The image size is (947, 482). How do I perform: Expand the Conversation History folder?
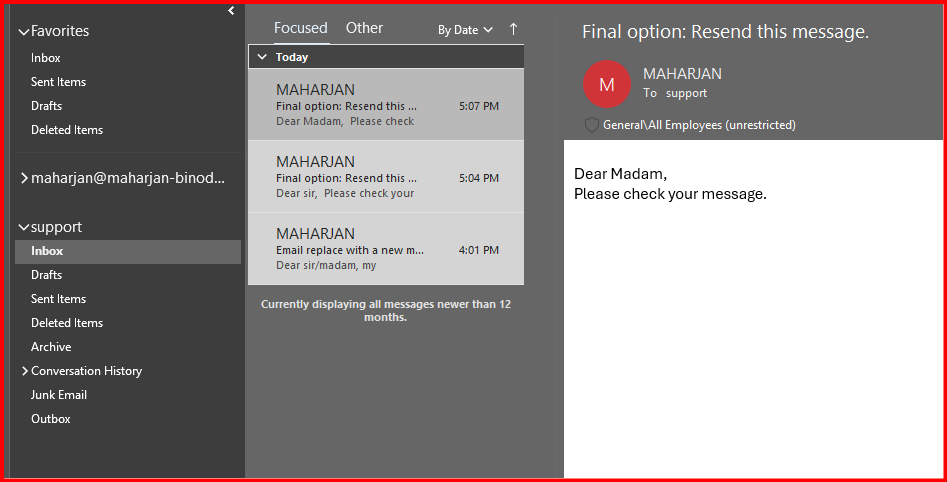coord(24,371)
